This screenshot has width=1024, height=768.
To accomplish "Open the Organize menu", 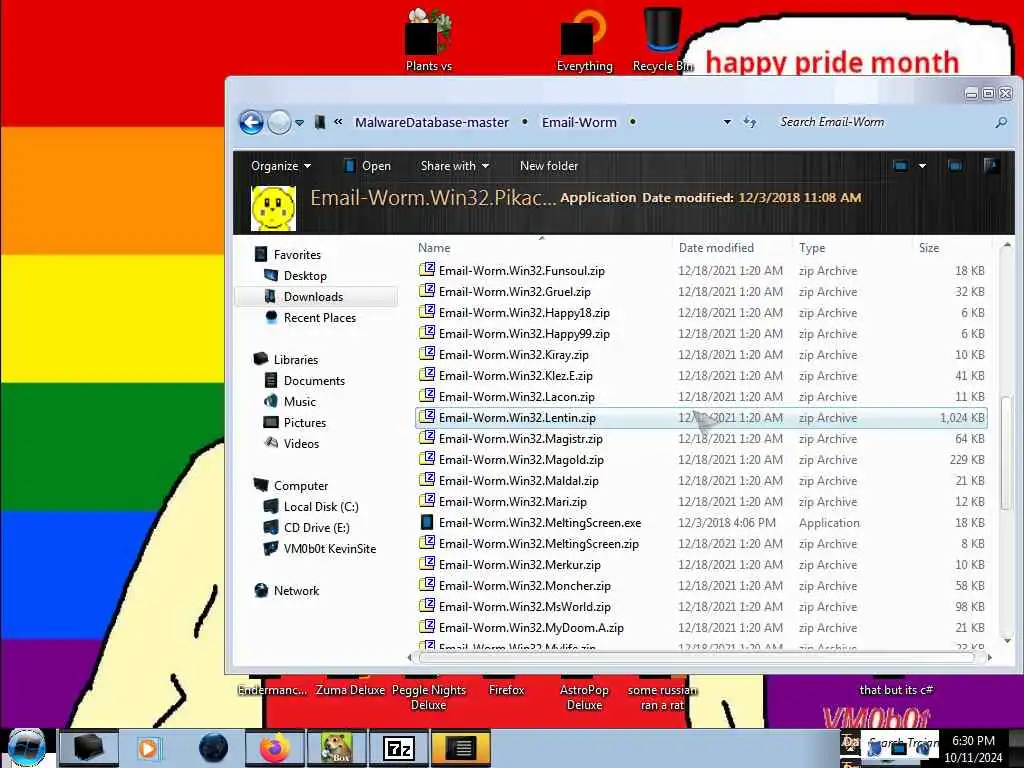I will [281, 166].
